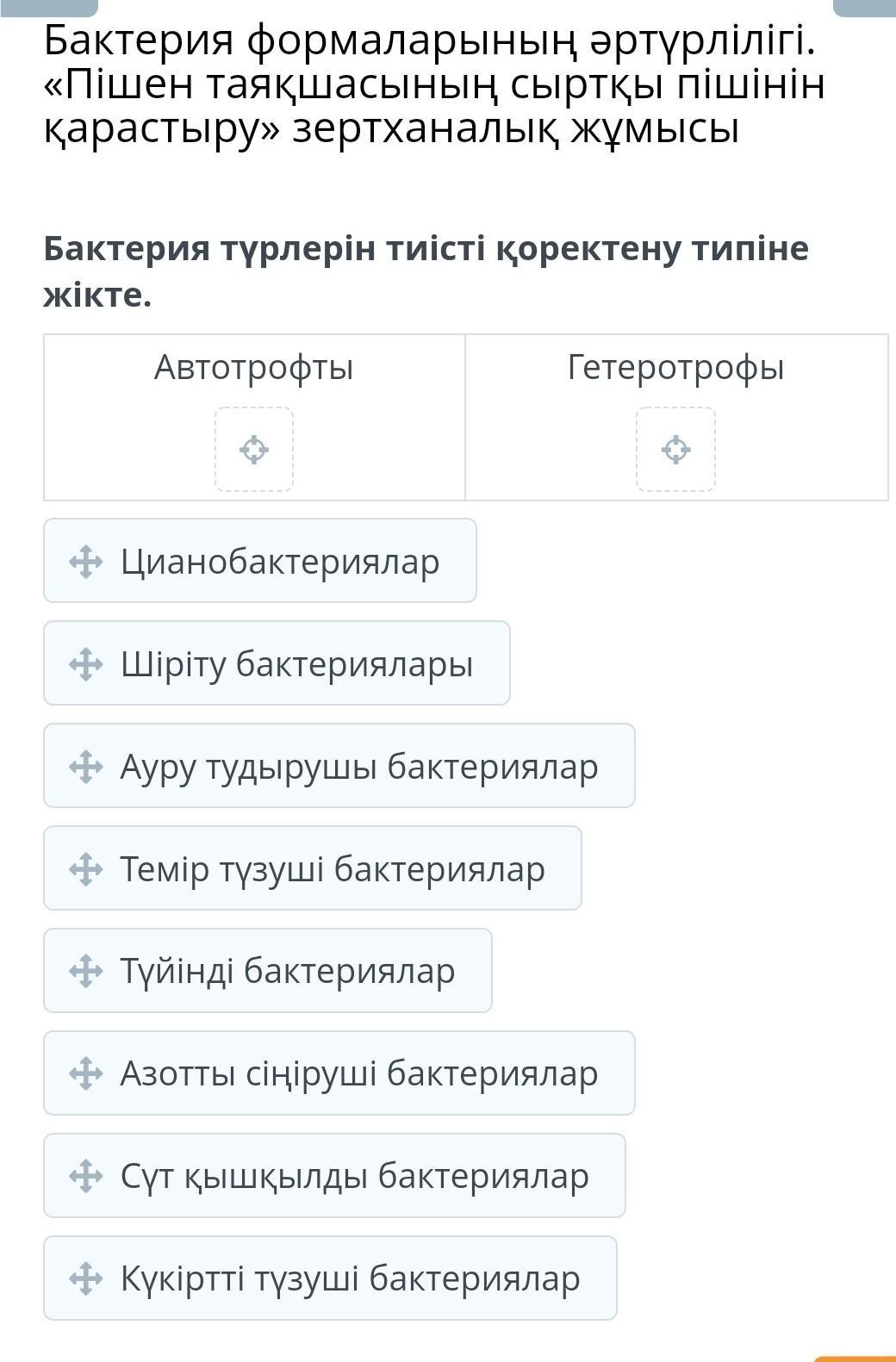Click the drop target under Автотрофты

tap(254, 450)
